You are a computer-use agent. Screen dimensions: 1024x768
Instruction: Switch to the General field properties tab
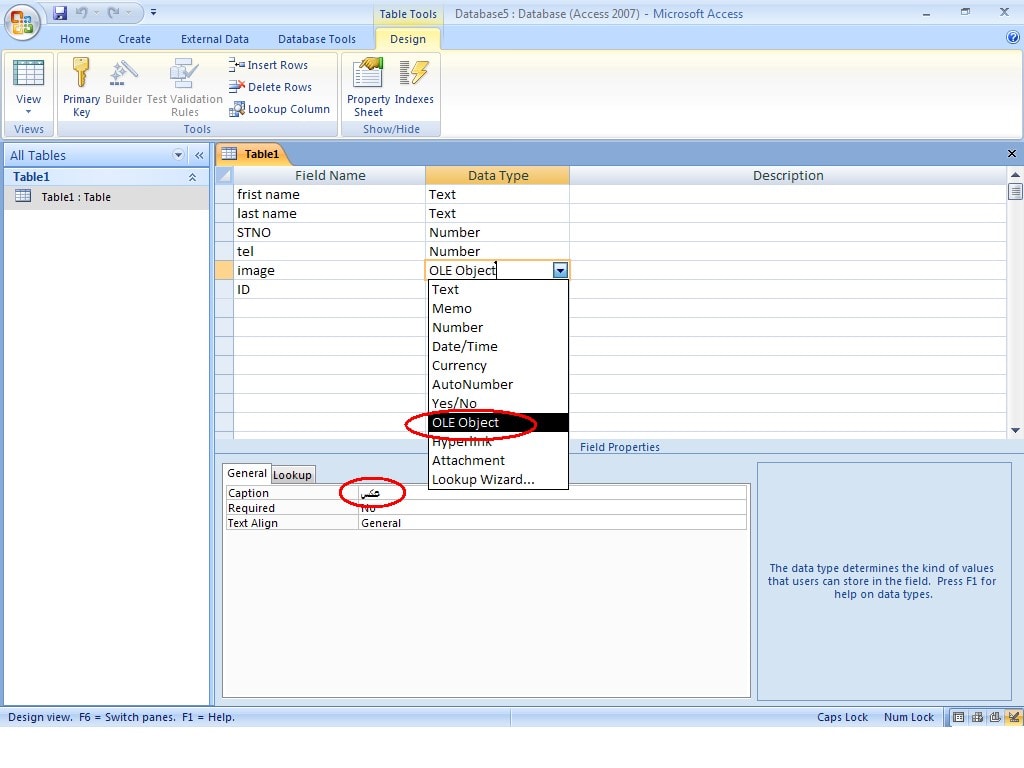click(x=247, y=473)
